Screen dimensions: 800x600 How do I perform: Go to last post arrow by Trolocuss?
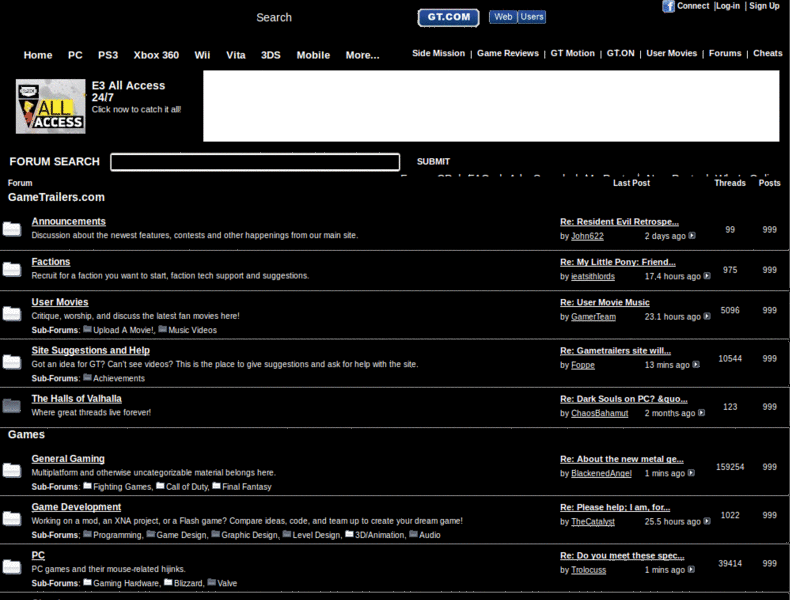tap(691, 569)
